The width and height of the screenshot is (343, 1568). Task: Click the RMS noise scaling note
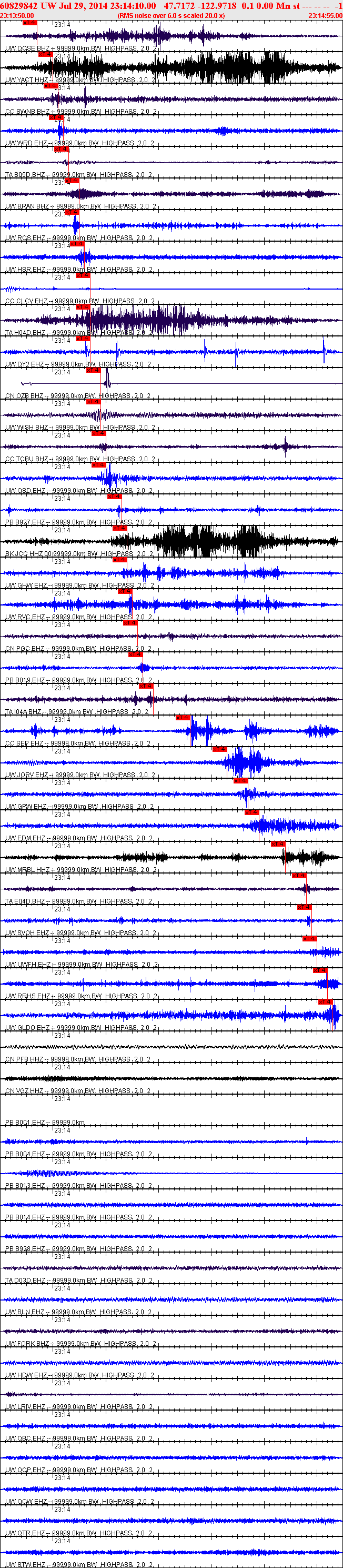pos(171,15)
